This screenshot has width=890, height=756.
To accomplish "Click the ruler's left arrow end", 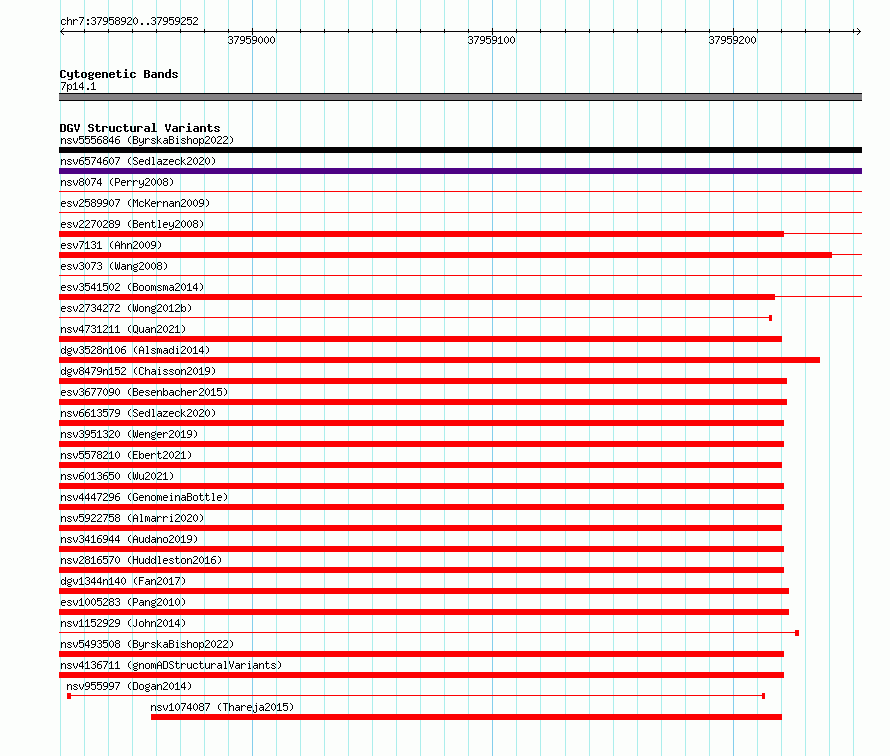I will 62,31.
